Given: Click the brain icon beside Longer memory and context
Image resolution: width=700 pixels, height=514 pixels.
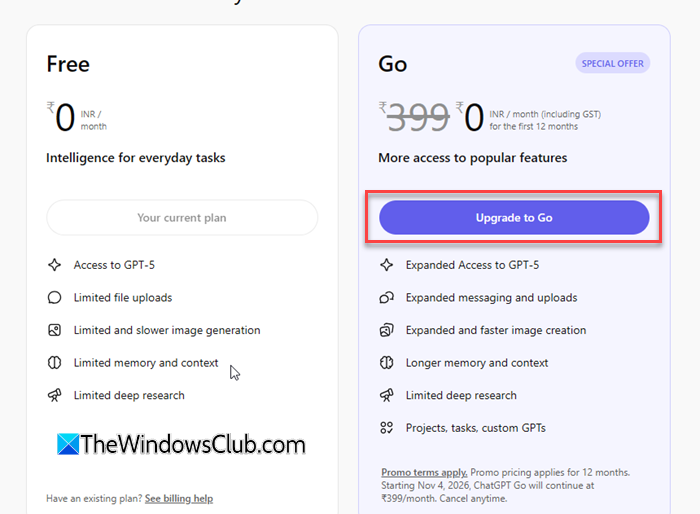Looking at the screenshot, I should pyautogui.click(x=387, y=363).
